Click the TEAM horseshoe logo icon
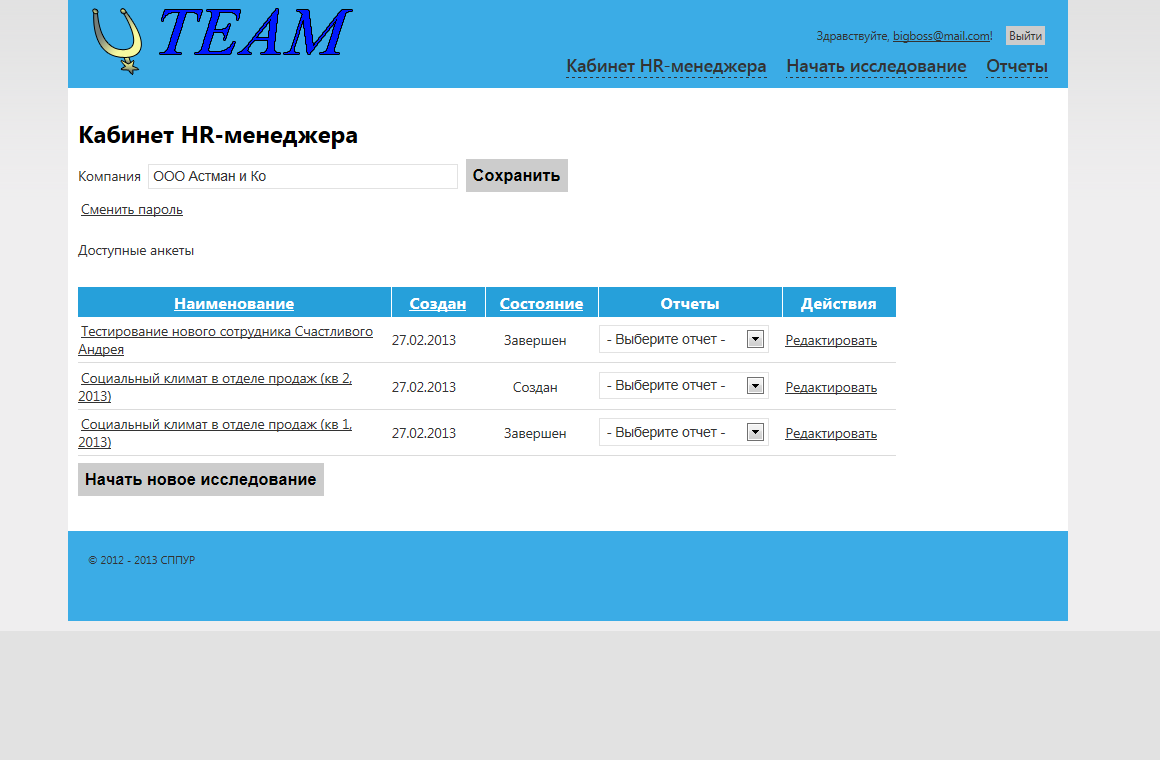This screenshot has height=760, width=1160. [117, 41]
